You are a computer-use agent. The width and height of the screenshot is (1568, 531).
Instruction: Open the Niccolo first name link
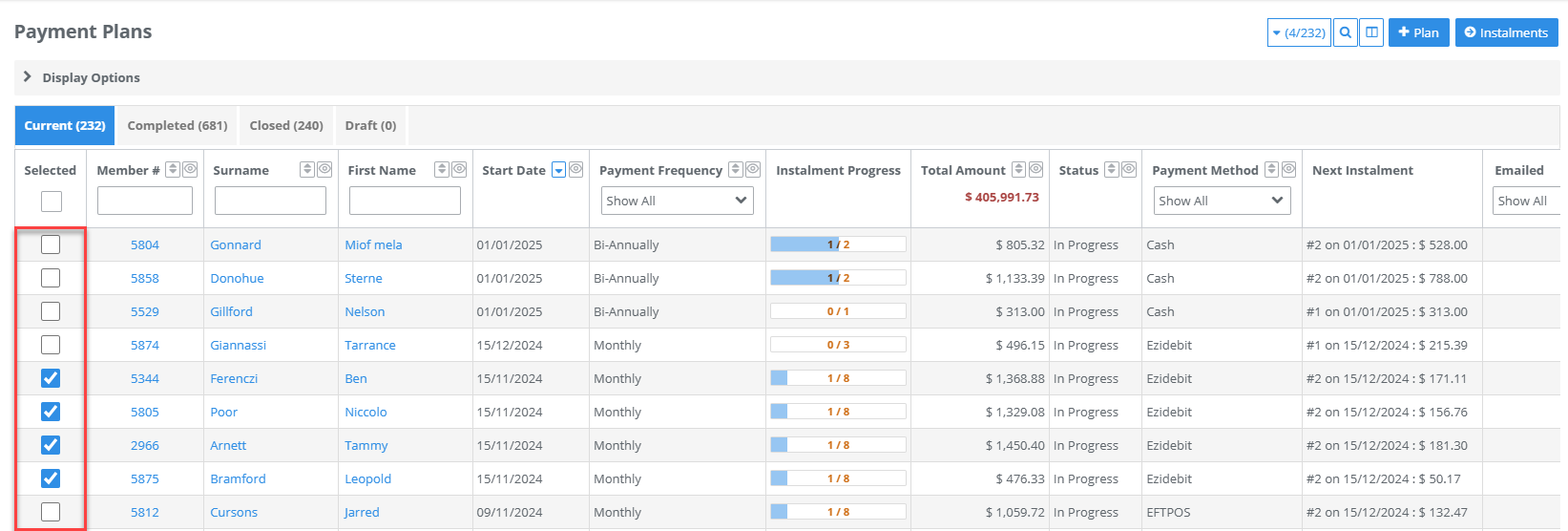coord(366,412)
